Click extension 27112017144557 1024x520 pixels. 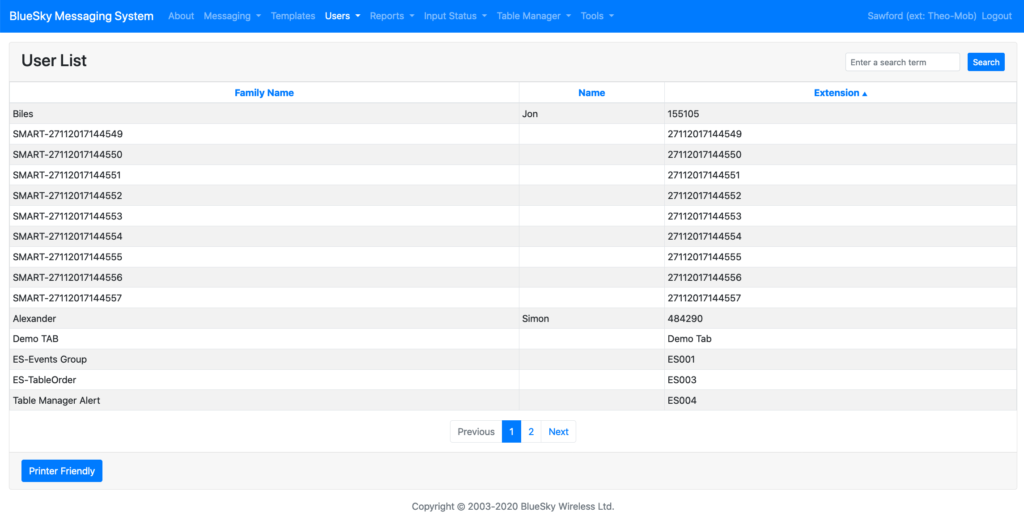pos(705,298)
